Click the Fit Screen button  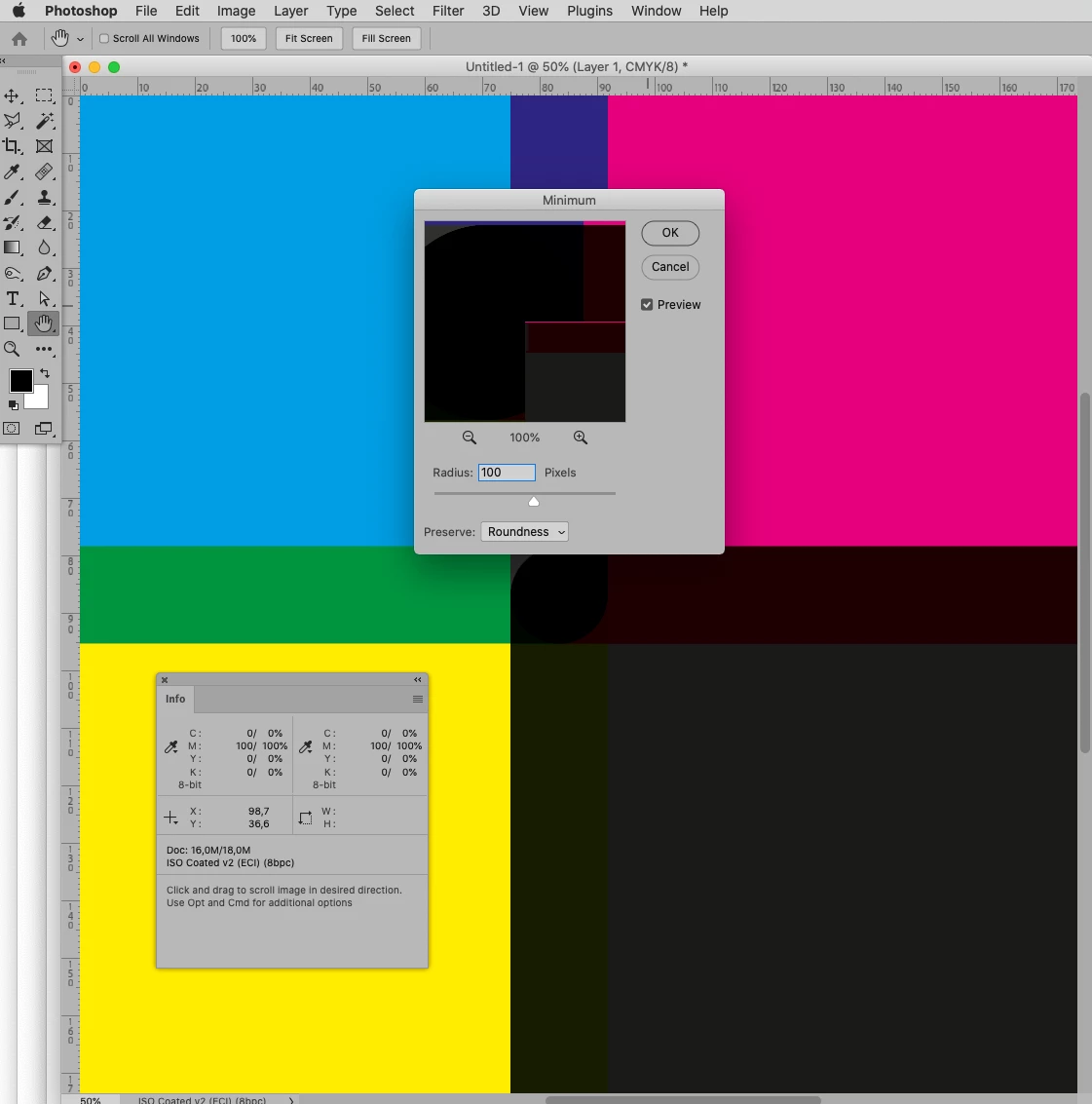pyautogui.click(x=309, y=39)
